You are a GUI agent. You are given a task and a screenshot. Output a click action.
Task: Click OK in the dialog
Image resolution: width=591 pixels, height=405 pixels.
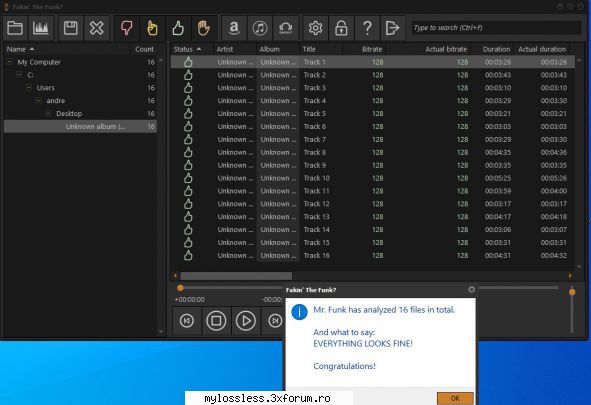455,398
